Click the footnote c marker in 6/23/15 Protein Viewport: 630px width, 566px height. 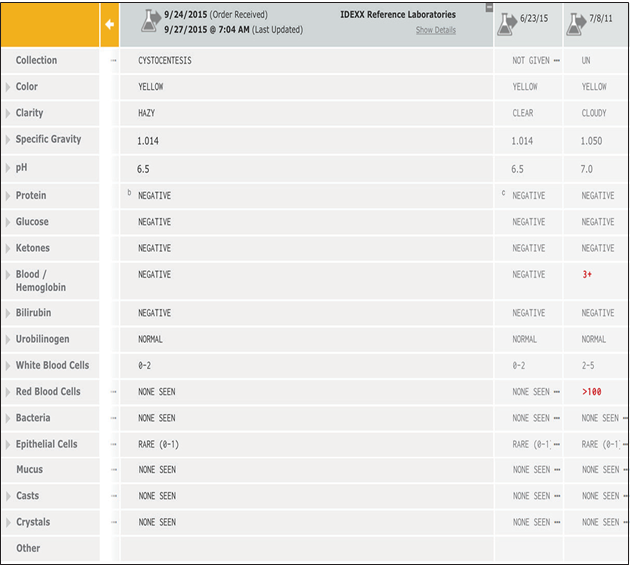503,193
